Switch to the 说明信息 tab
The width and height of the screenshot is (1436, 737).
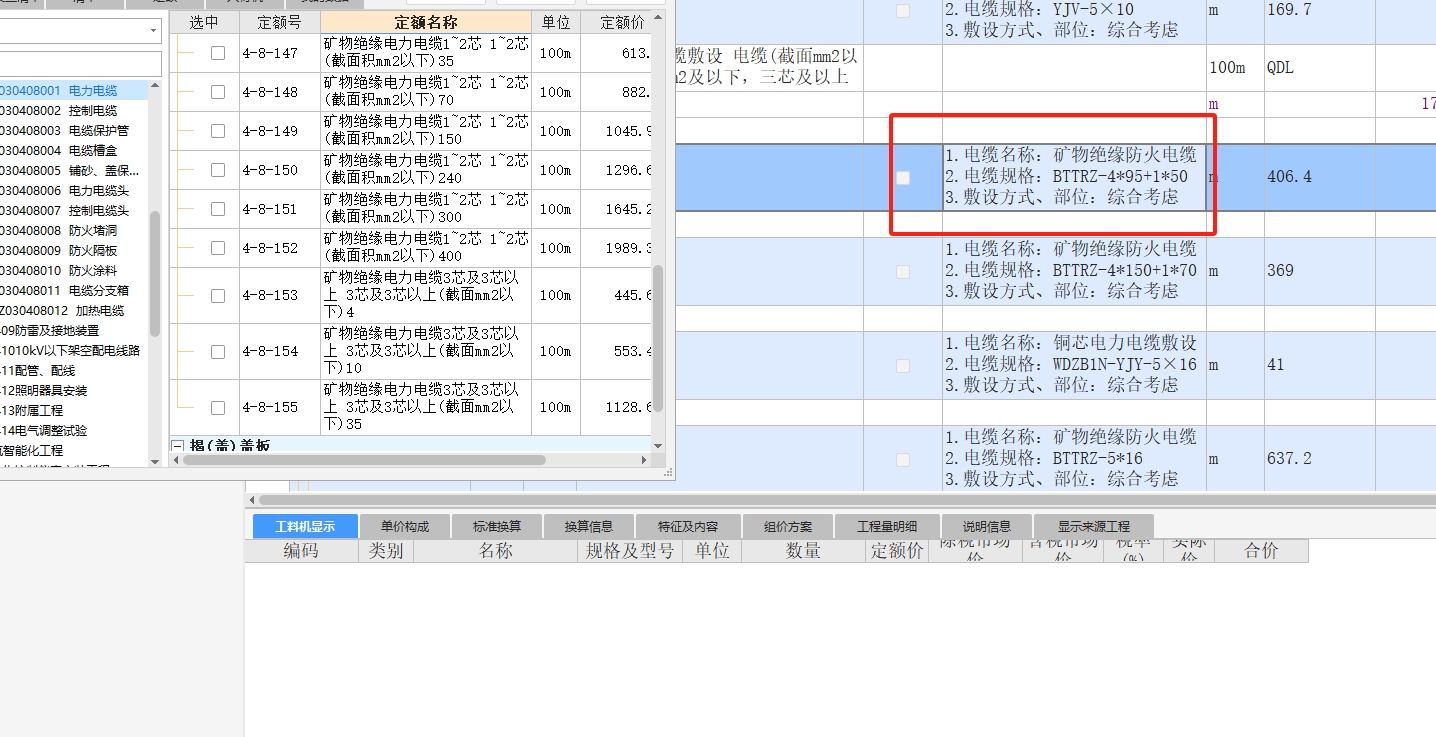(x=987, y=526)
